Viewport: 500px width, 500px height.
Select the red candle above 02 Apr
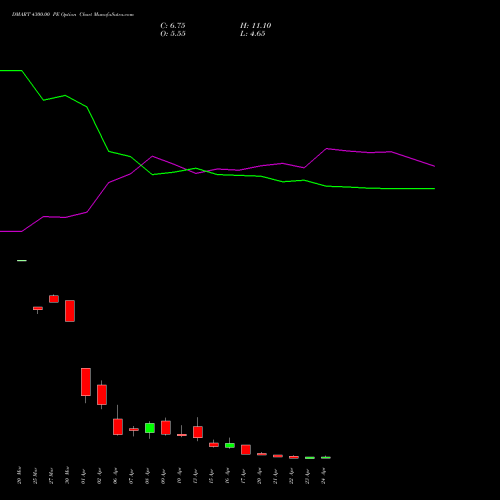(x=102, y=395)
